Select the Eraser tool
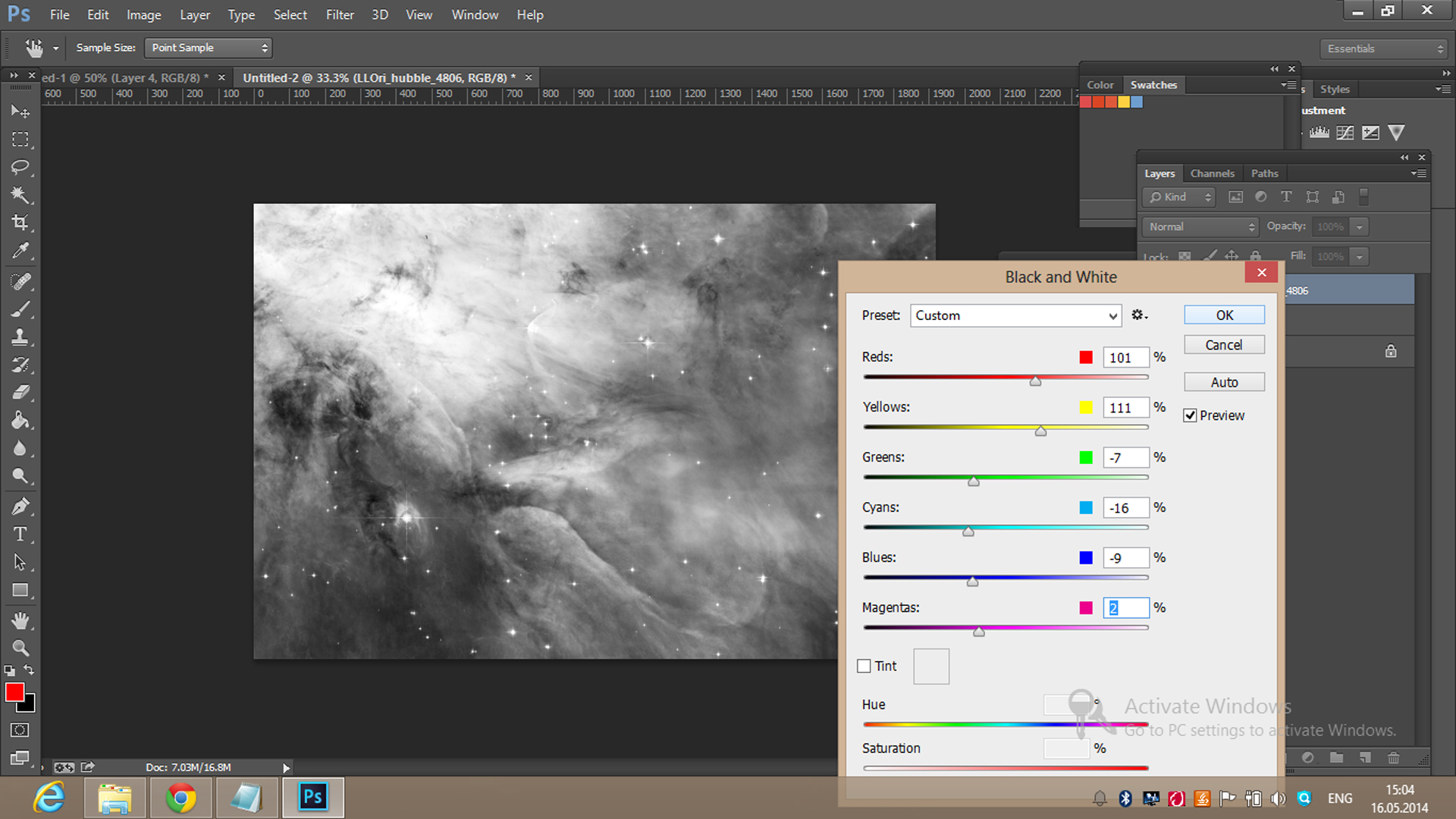 click(x=20, y=392)
